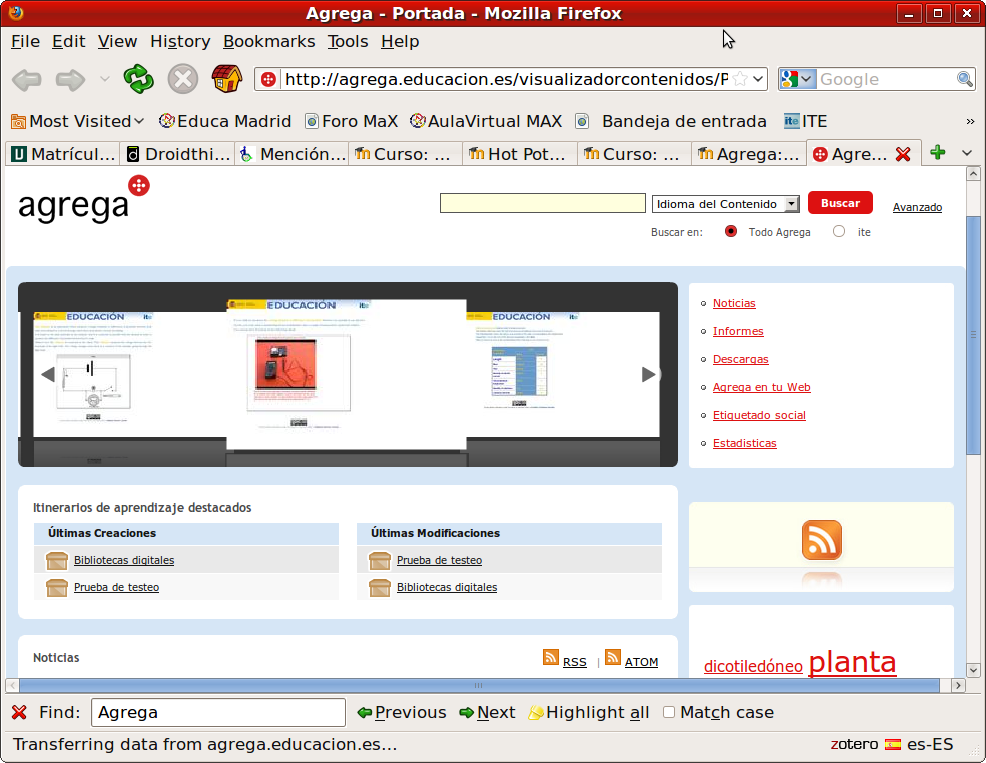This screenshot has height=763, width=986.
Task: Open the Estadisticas link
Action: 745,443
